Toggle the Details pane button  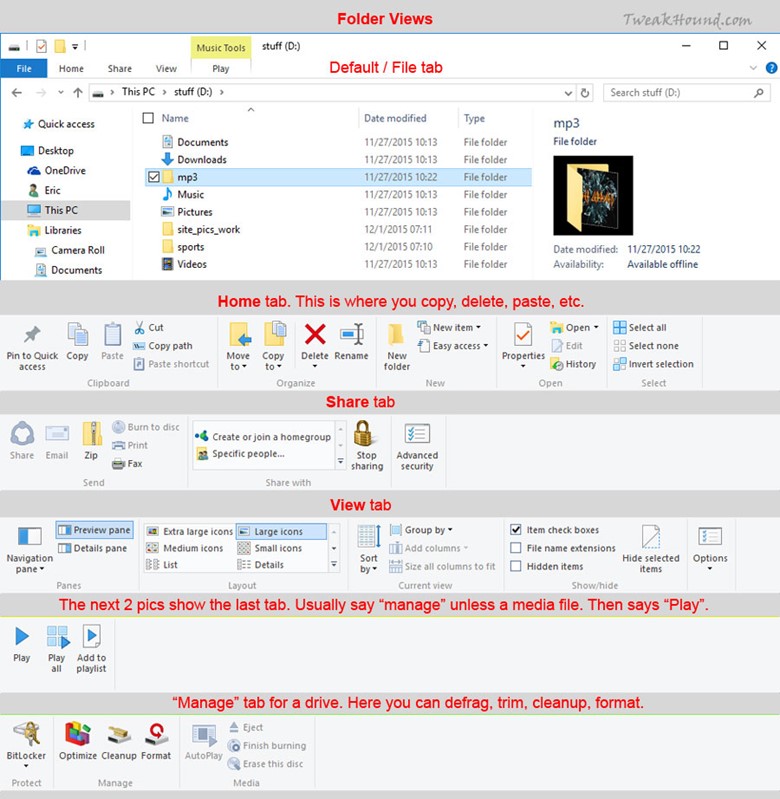pyautogui.click(x=92, y=549)
